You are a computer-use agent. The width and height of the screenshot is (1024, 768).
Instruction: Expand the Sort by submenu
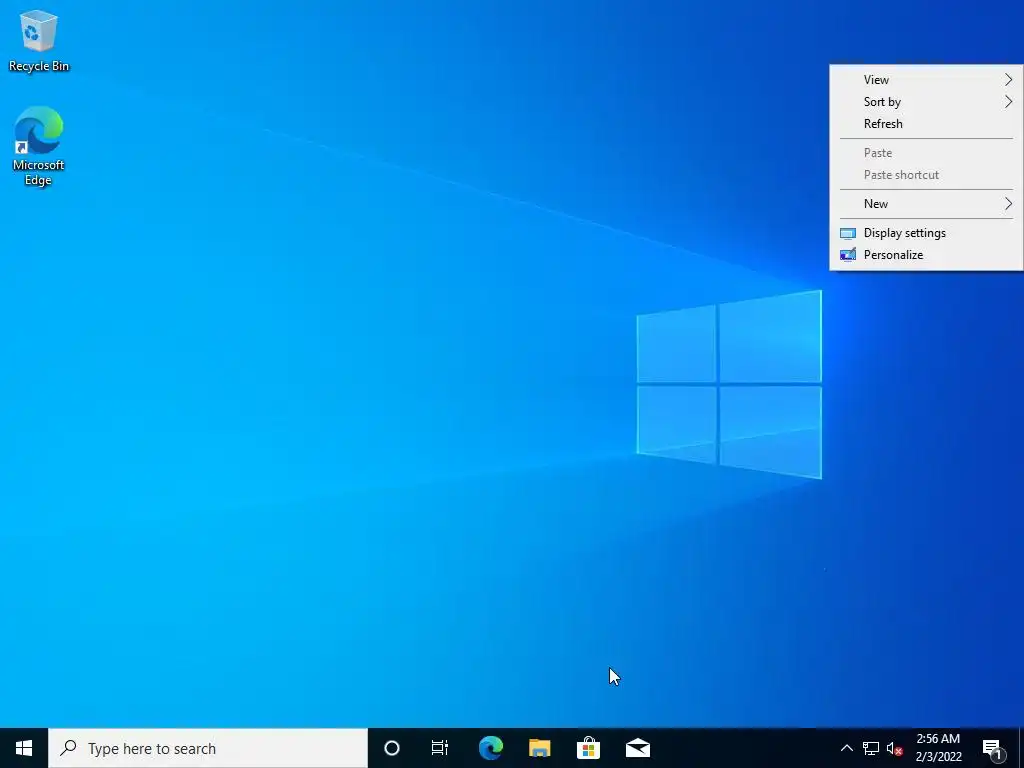926,102
